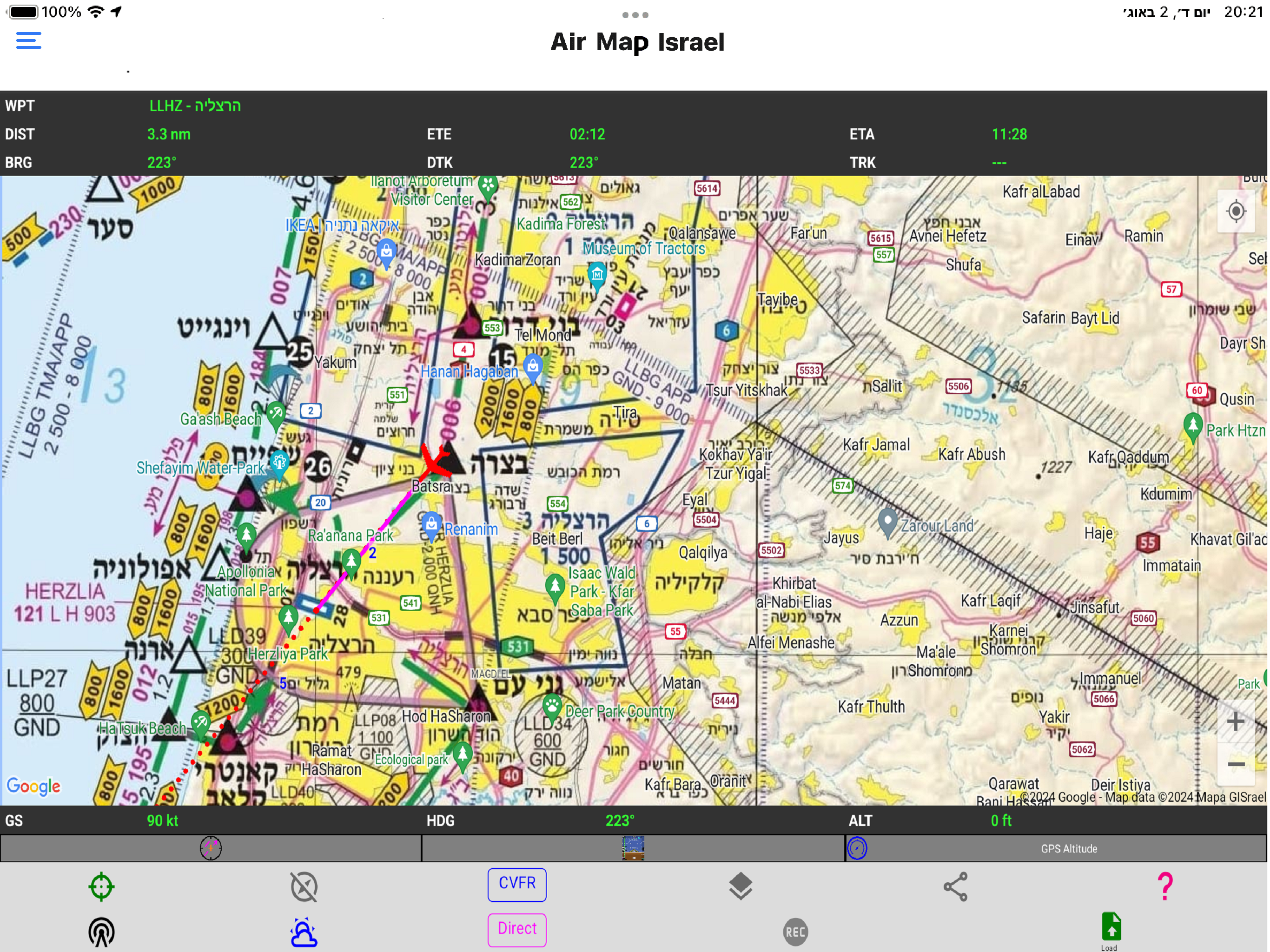Tap the Park Htzn pin at right edge
Screen dimensions: 1270x952
tap(1193, 427)
